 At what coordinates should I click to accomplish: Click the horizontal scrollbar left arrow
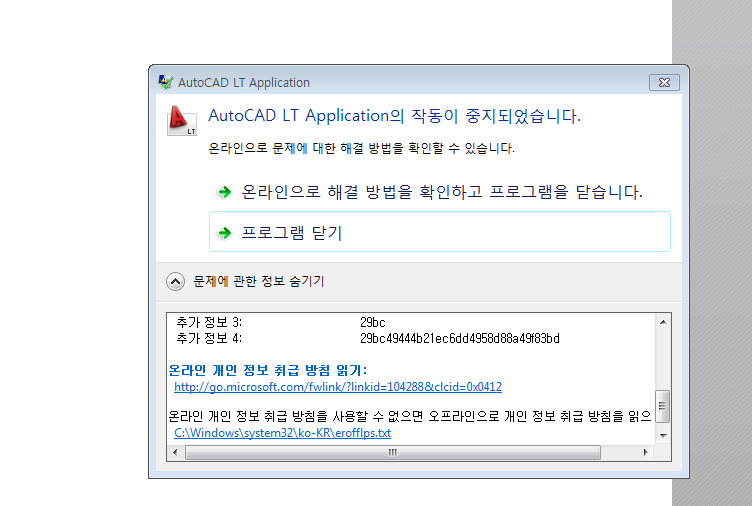pyautogui.click(x=176, y=453)
